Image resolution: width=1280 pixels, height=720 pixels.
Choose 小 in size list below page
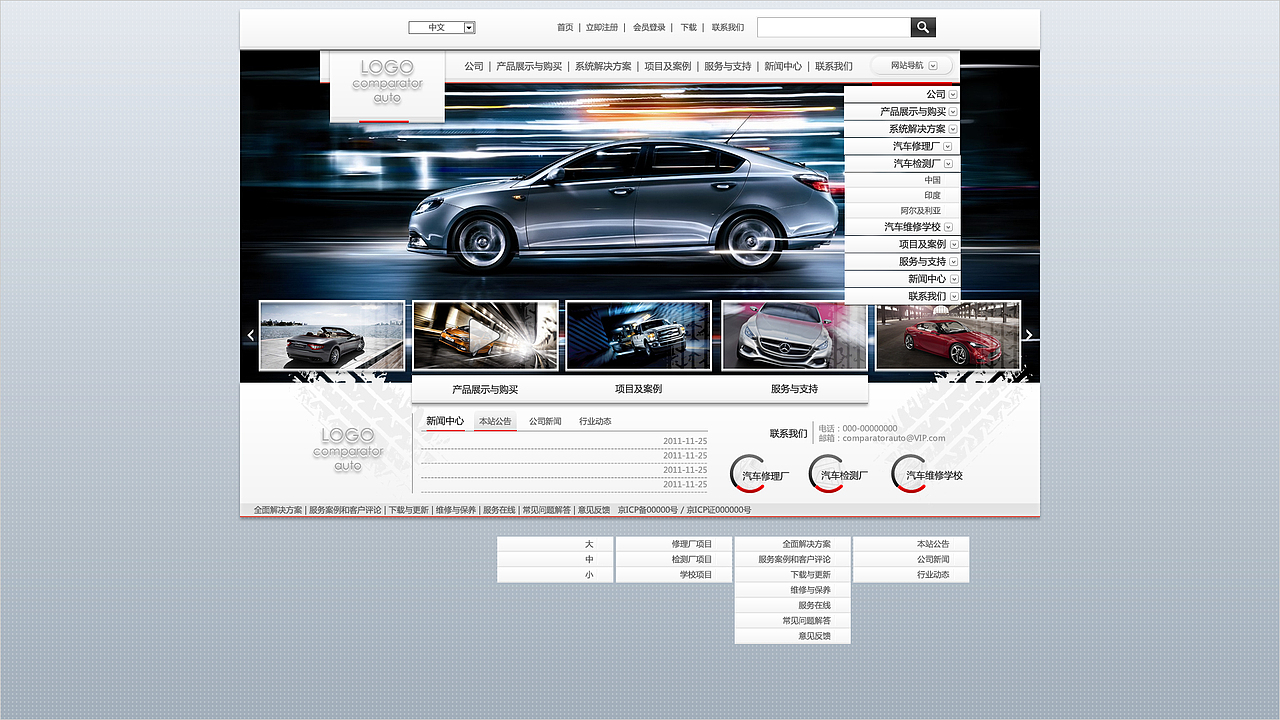click(555, 575)
